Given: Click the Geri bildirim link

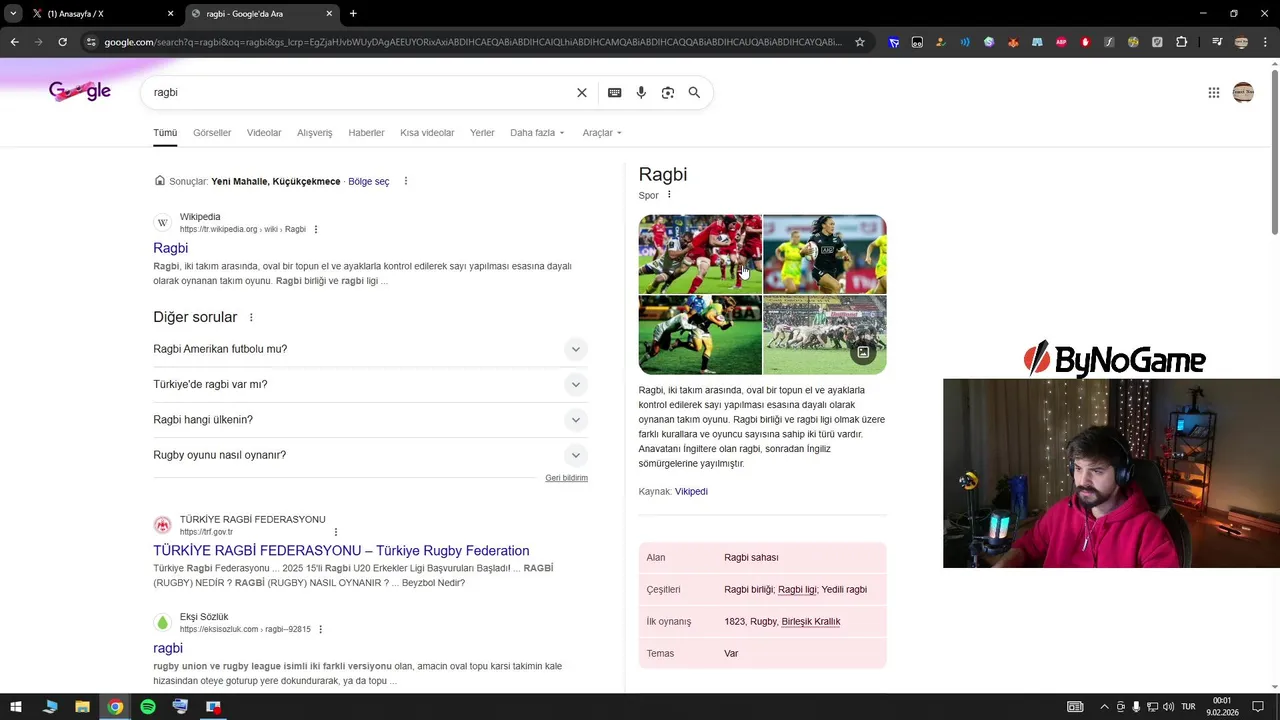Looking at the screenshot, I should 566,478.
